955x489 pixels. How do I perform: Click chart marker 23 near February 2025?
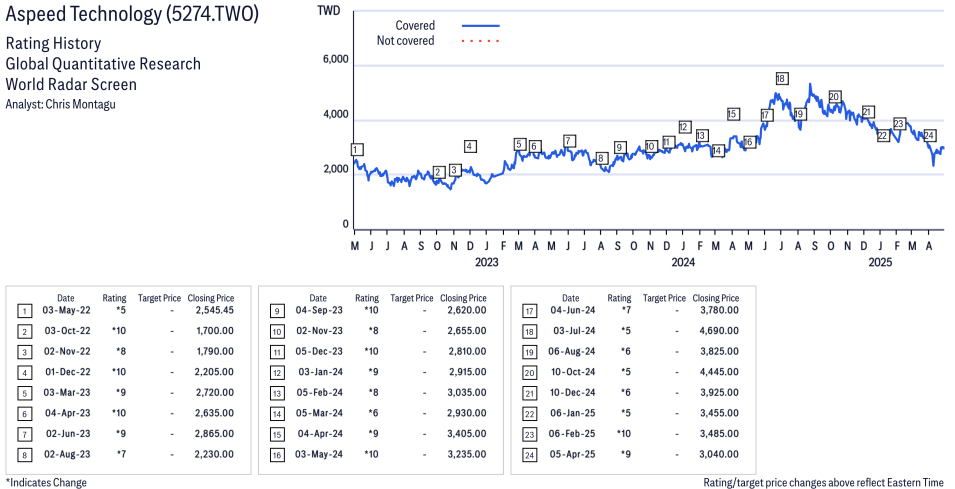tap(899, 124)
